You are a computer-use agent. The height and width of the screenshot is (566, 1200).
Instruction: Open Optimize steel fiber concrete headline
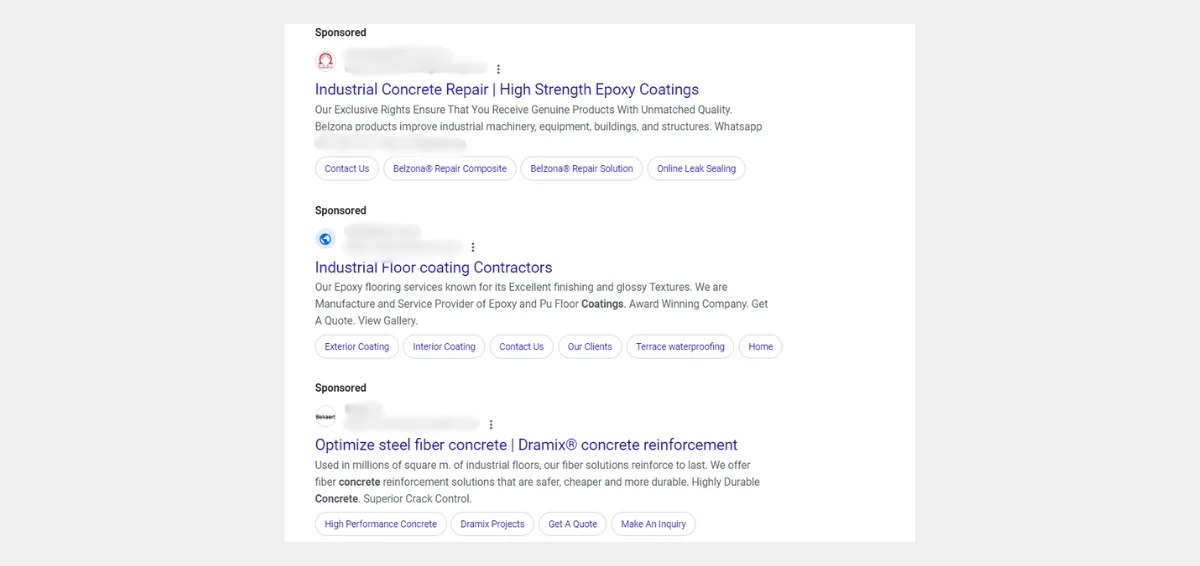tap(526, 445)
